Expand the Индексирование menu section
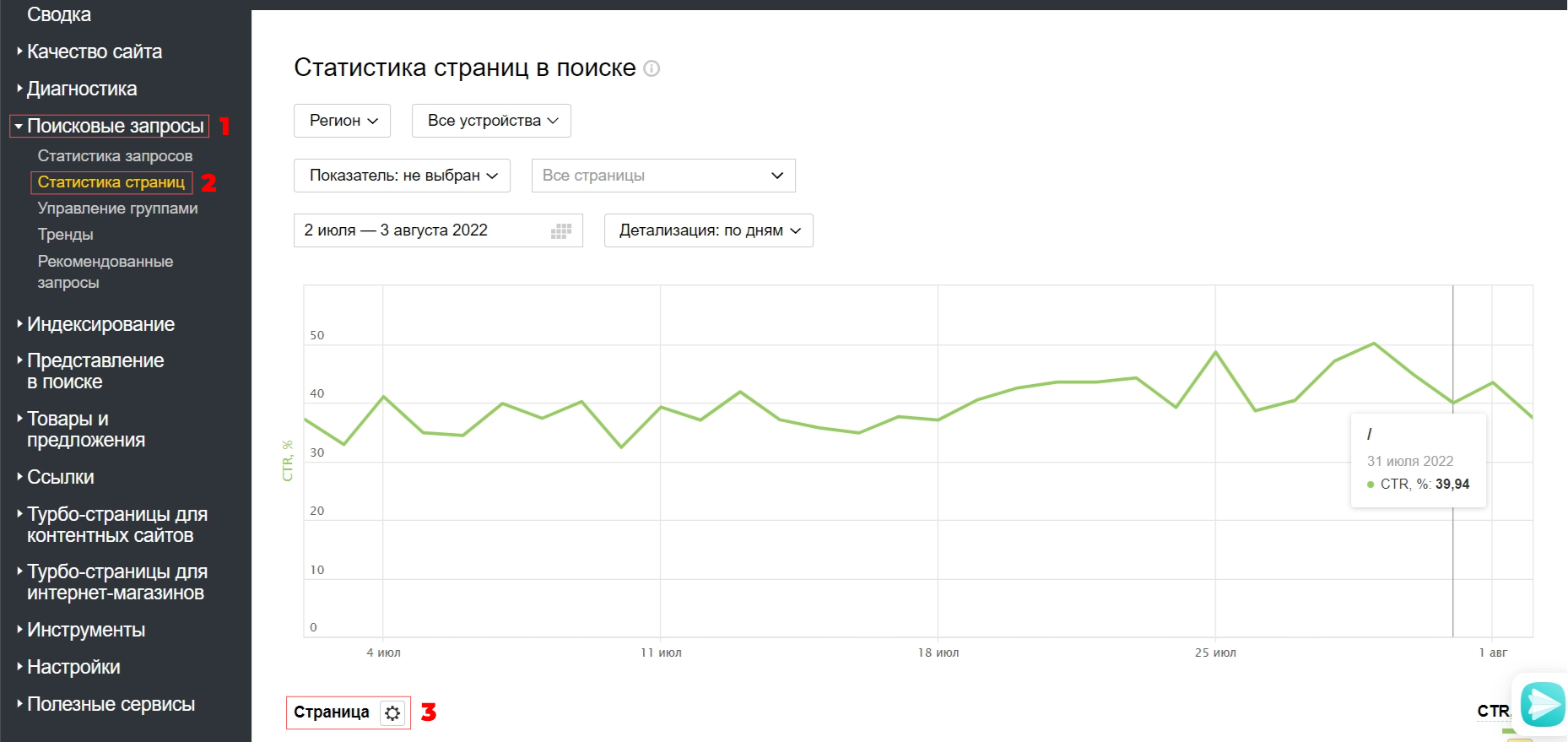 100,324
